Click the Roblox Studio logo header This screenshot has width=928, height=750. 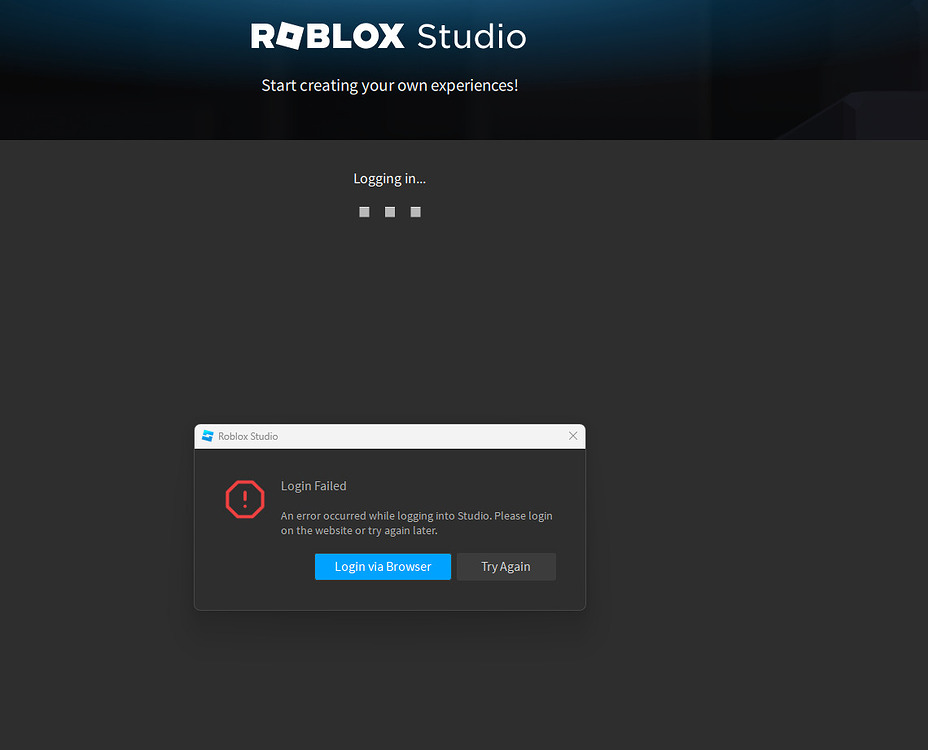pyautogui.click(x=388, y=36)
